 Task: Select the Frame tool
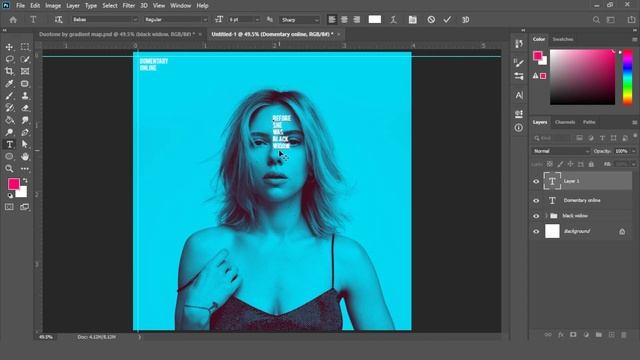coord(25,71)
